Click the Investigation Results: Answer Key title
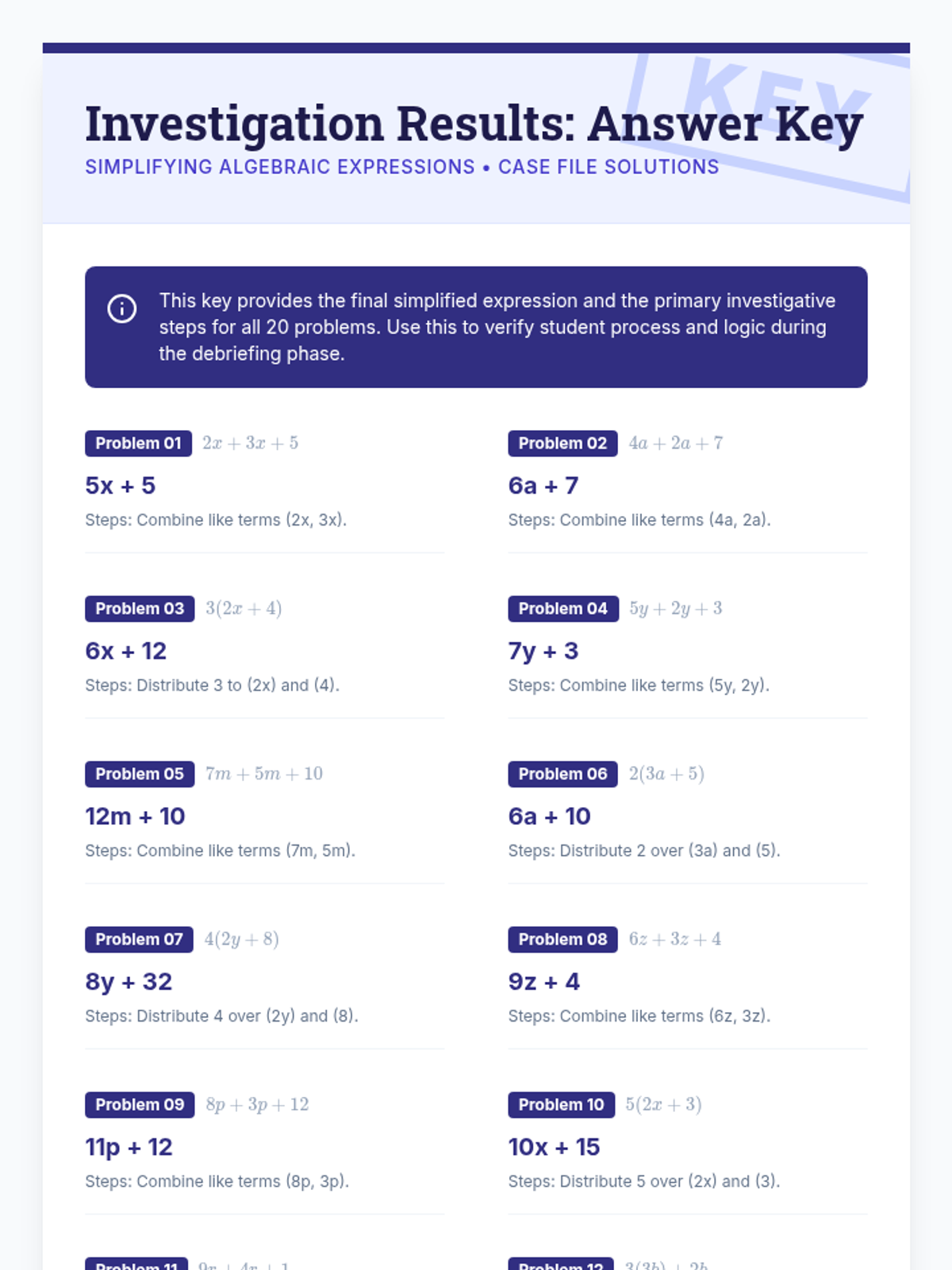This screenshot has width=952, height=1270. coord(474,124)
